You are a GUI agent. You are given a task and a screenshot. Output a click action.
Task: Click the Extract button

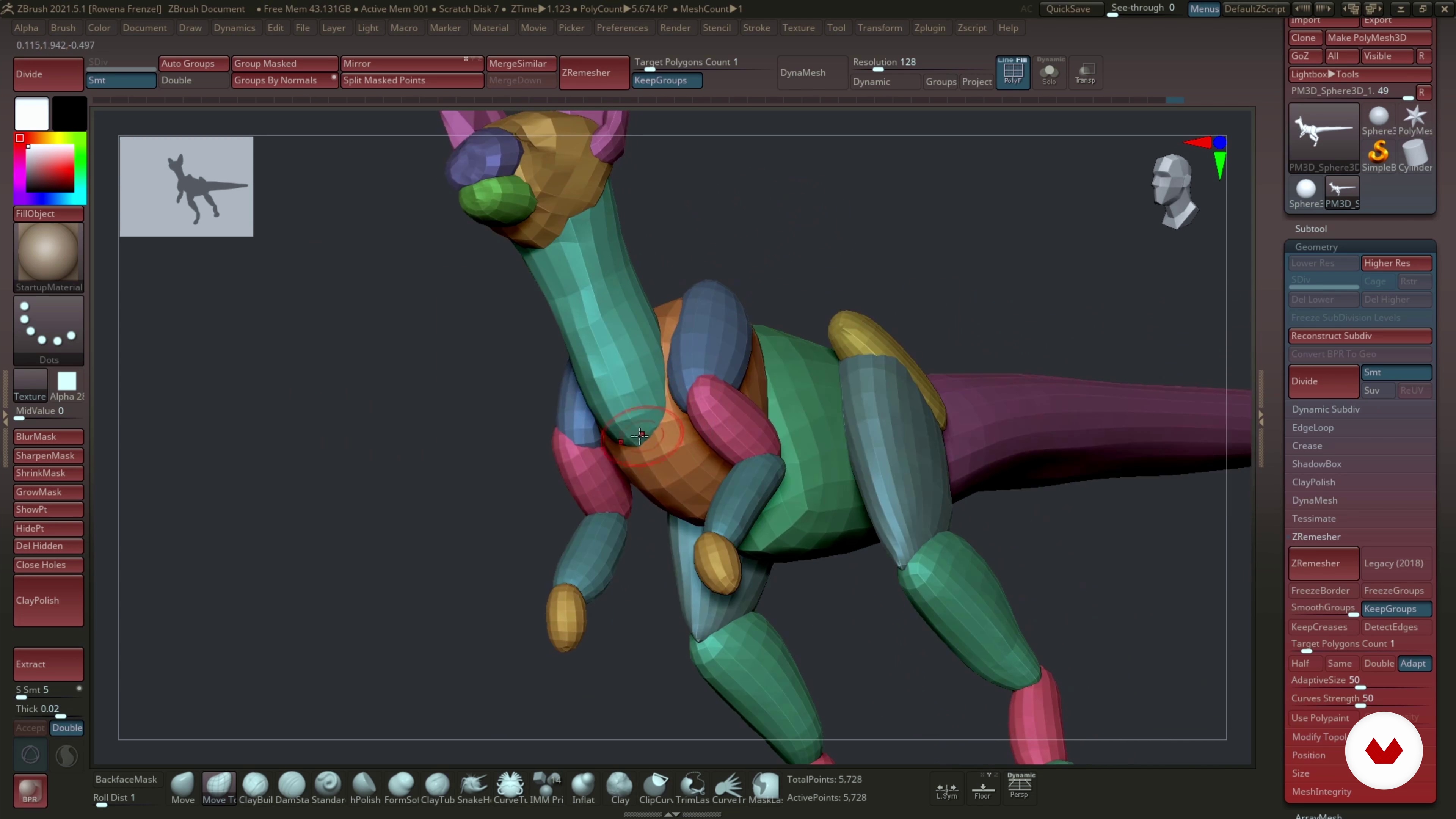49,664
